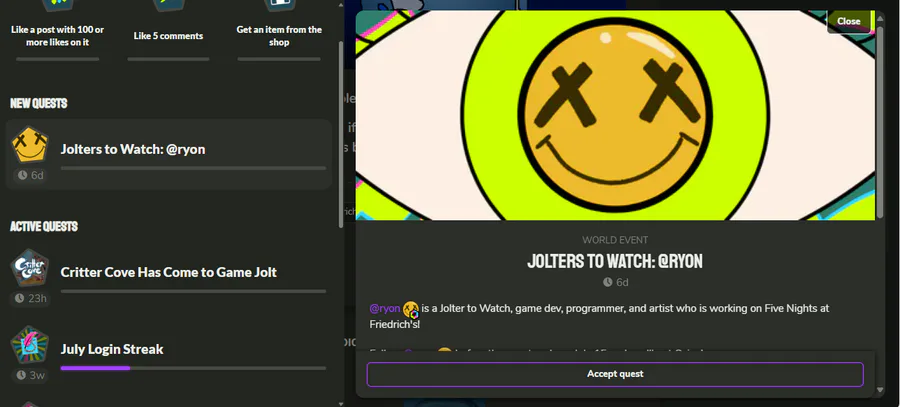Click the Accept quest button
900x407 pixels.
(x=615, y=374)
